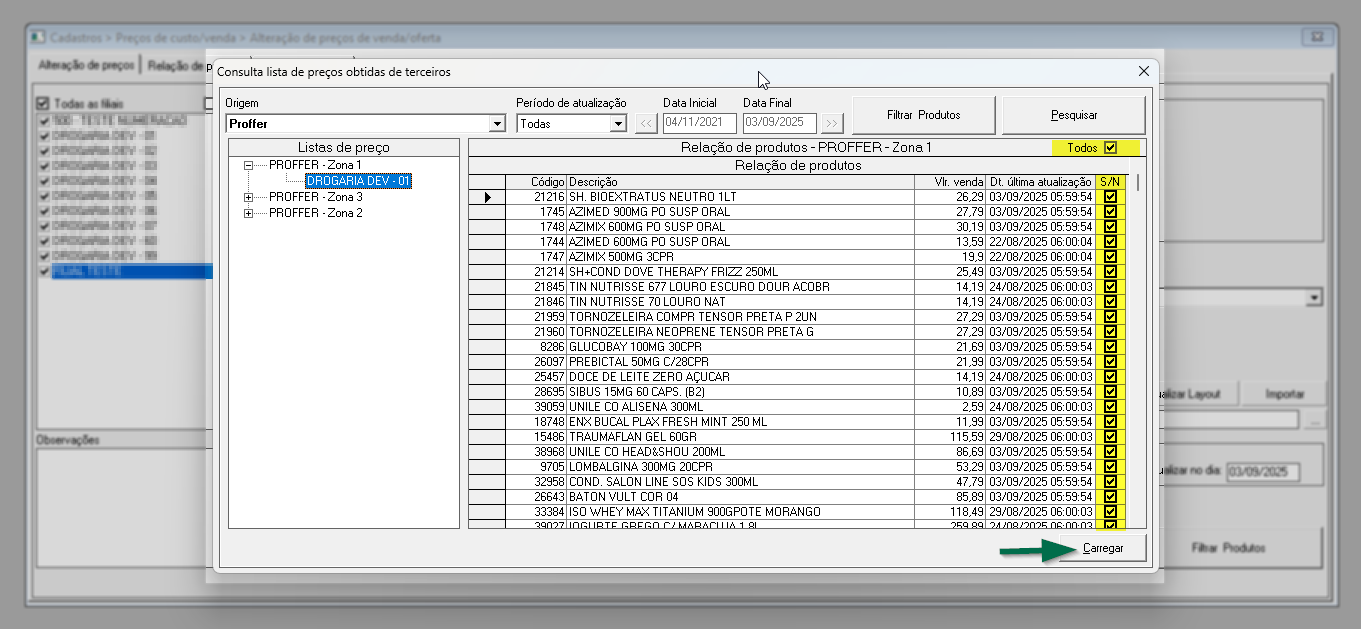The width and height of the screenshot is (1361, 629).
Task: Click the Pesquisar button
Action: 1073,115
